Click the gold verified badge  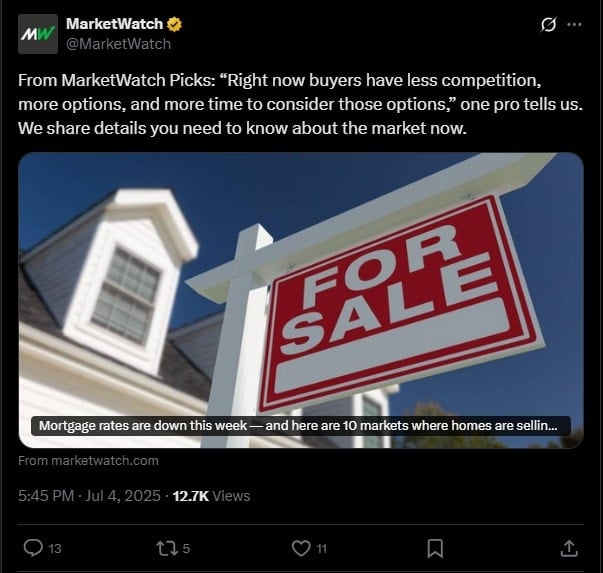pos(174,24)
